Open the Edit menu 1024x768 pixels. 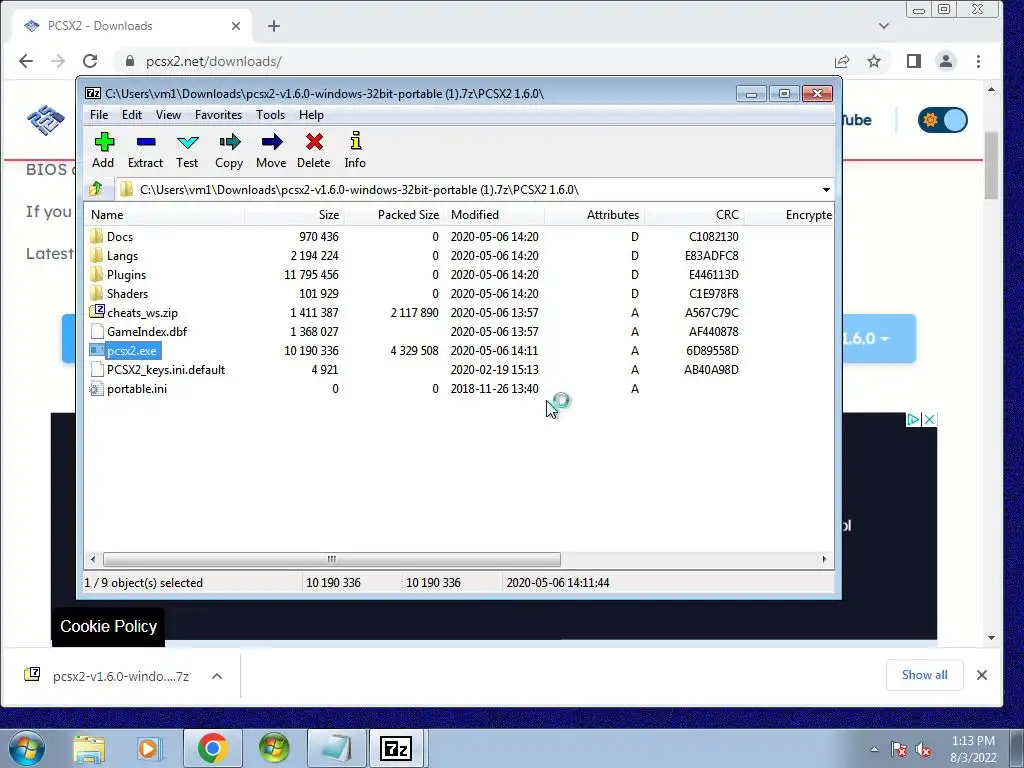132,115
